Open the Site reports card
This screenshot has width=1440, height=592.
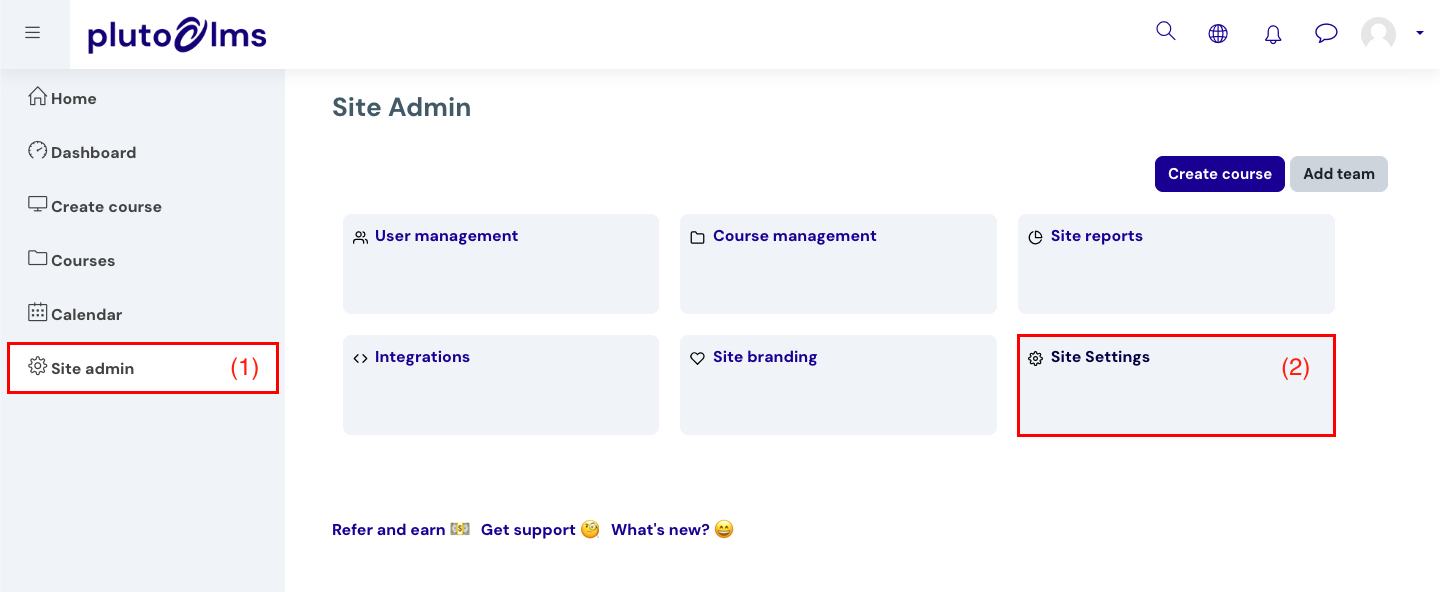tap(1176, 264)
